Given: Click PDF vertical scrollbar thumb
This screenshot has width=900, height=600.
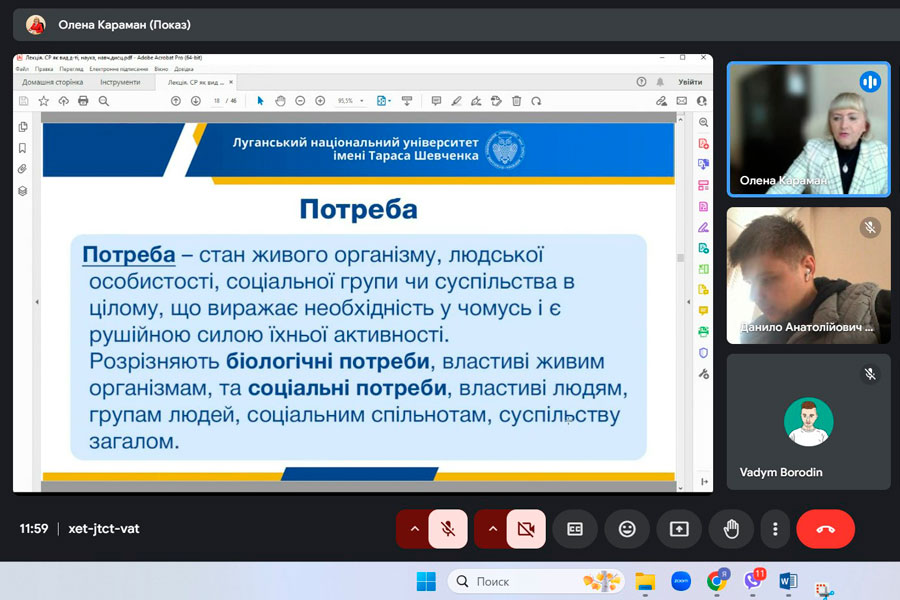Looking at the screenshot, I should 681,258.
